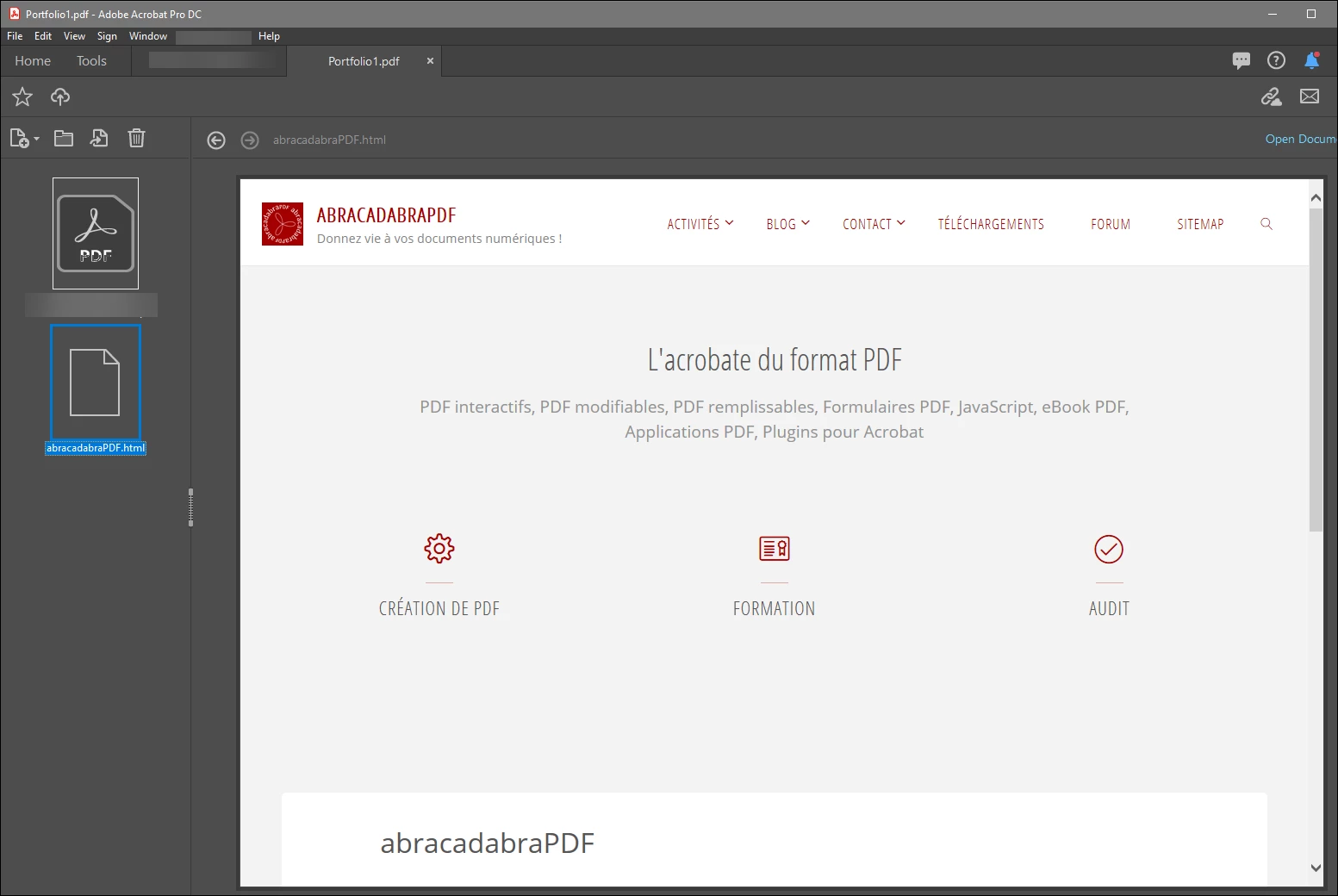The width and height of the screenshot is (1338, 896).
Task: Open the Add Files dropdown arrow
Action: [36, 139]
